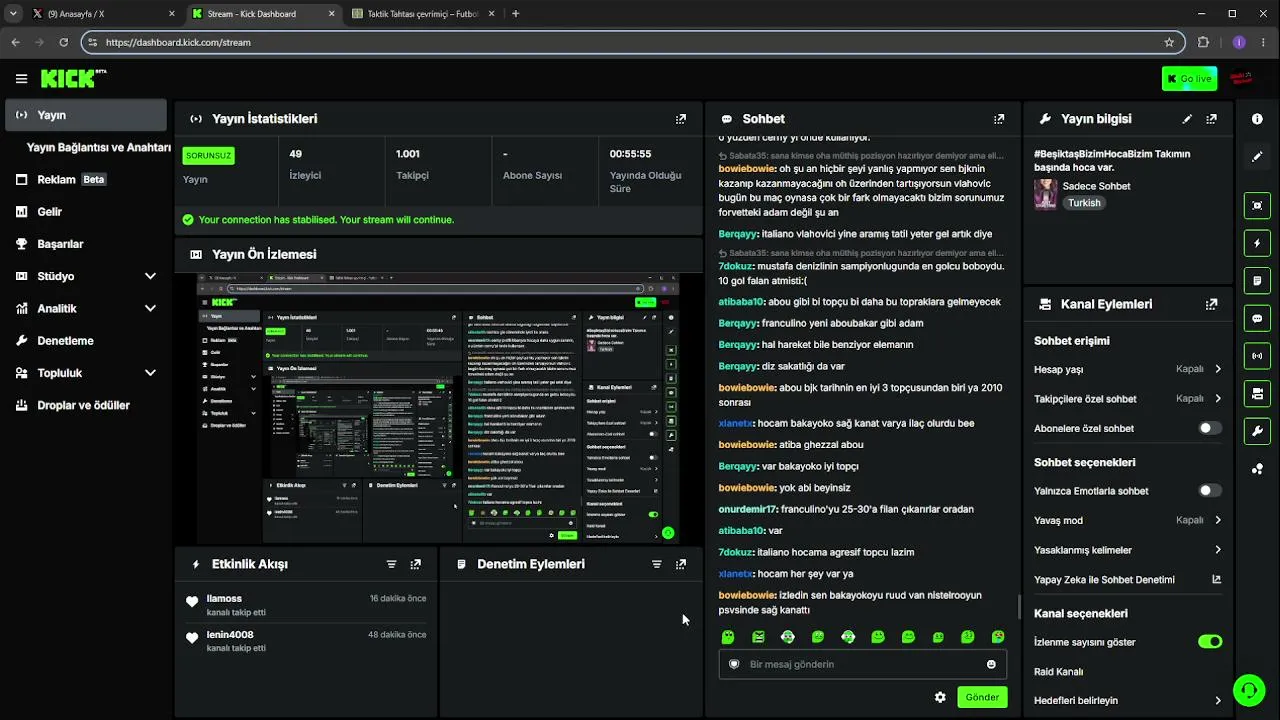Bookmark this page with the star icon
The width and height of the screenshot is (1280, 720).
click(1169, 42)
